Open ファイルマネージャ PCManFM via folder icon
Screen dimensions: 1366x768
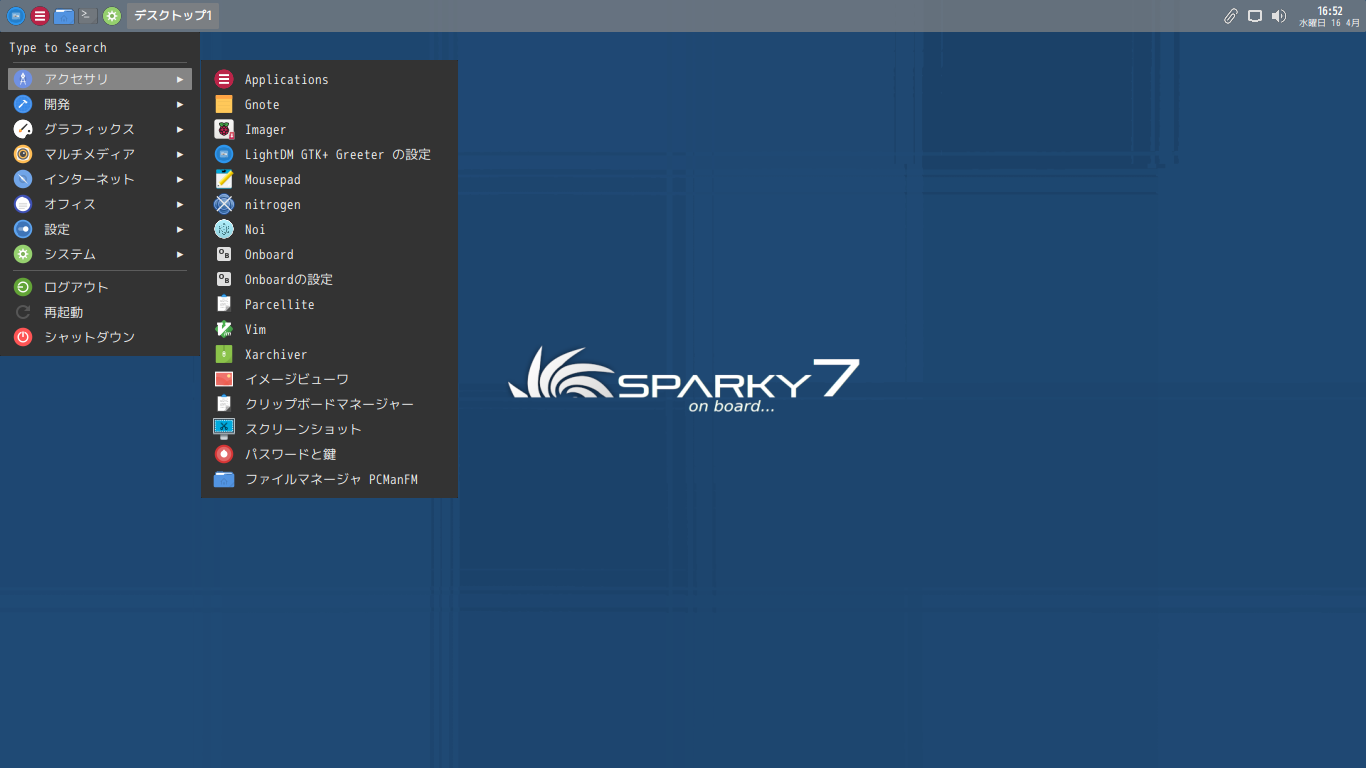pos(224,479)
